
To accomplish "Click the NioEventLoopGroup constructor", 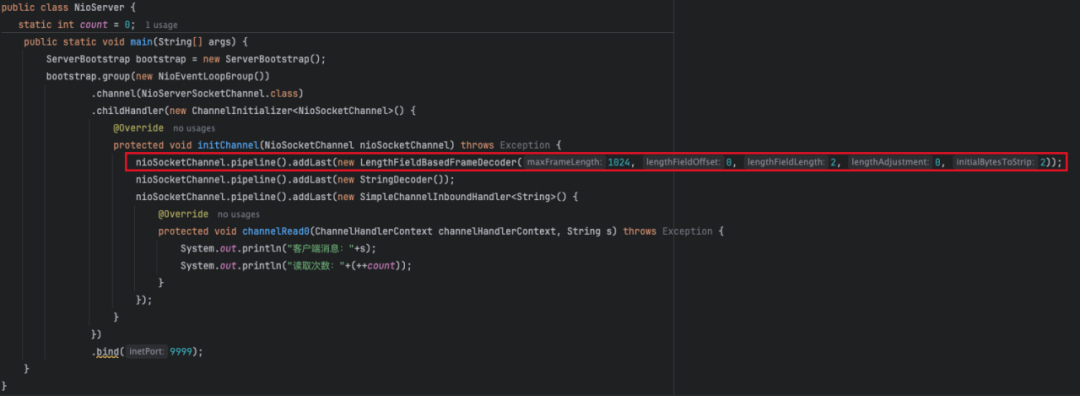I will coord(206,76).
